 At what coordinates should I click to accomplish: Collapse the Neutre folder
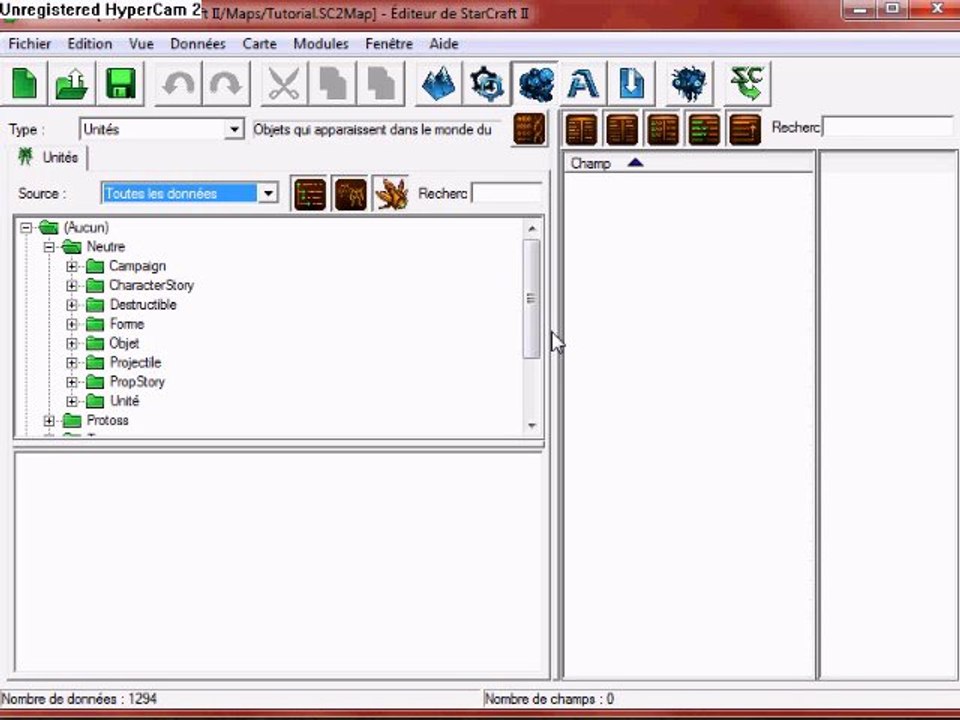(x=49, y=247)
